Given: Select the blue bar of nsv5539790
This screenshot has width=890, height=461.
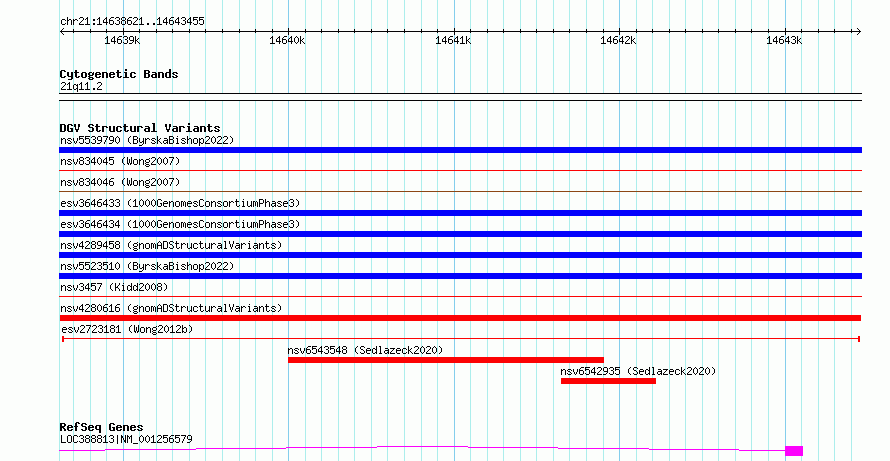Looking at the screenshot, I should point(460,150).
